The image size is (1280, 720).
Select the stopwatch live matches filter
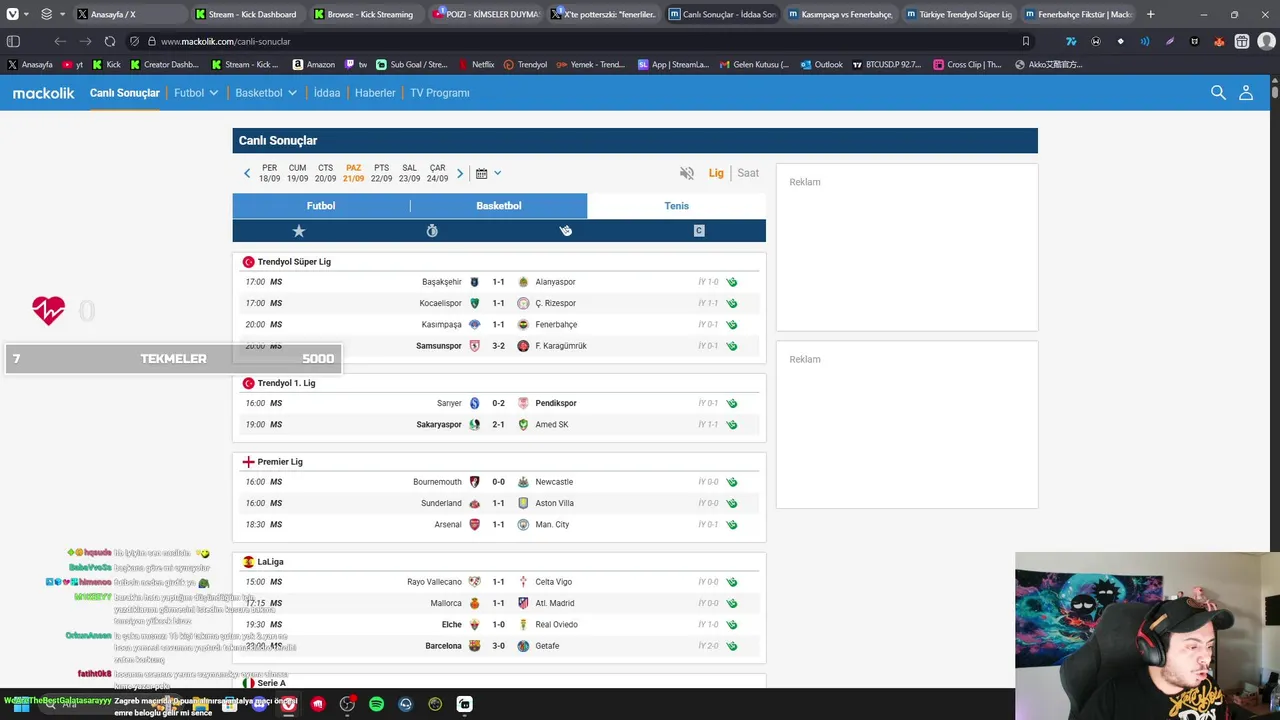(x=432, y=231)
